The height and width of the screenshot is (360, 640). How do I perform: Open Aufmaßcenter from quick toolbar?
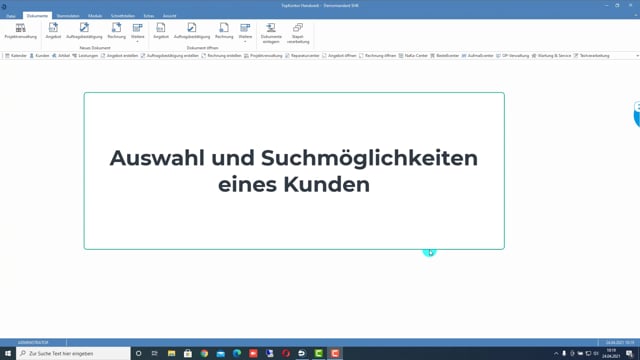pyautogui.click(x=478, y=56)
